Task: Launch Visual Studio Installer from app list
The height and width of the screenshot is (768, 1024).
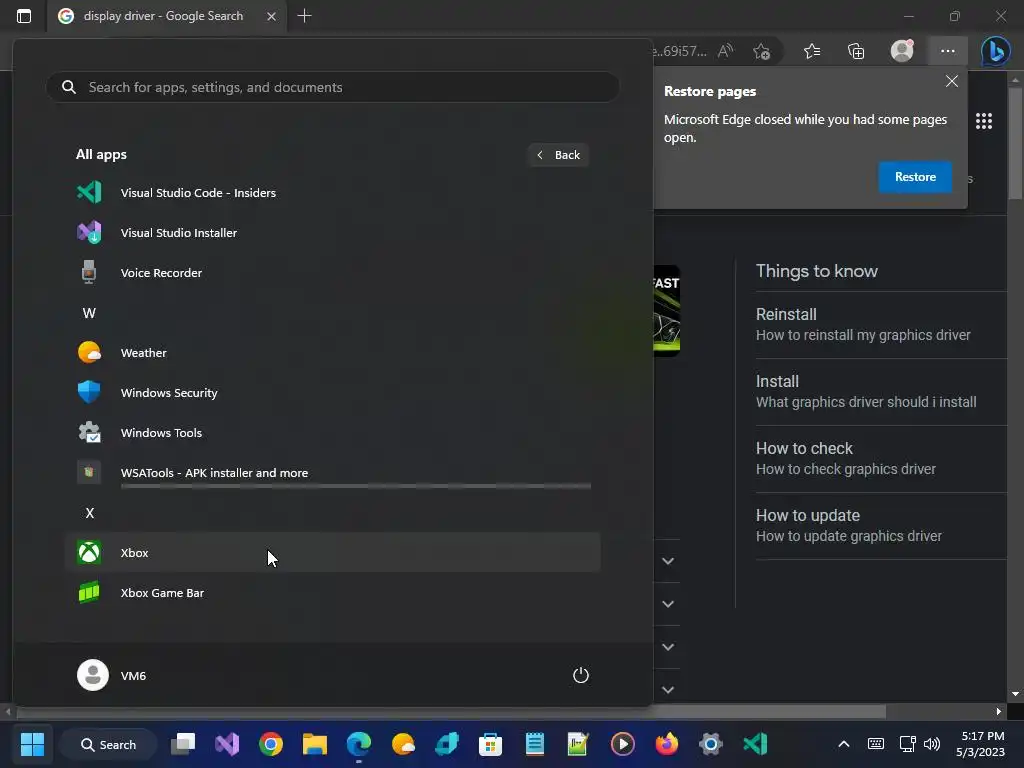Action: click(x=332, y=232)
